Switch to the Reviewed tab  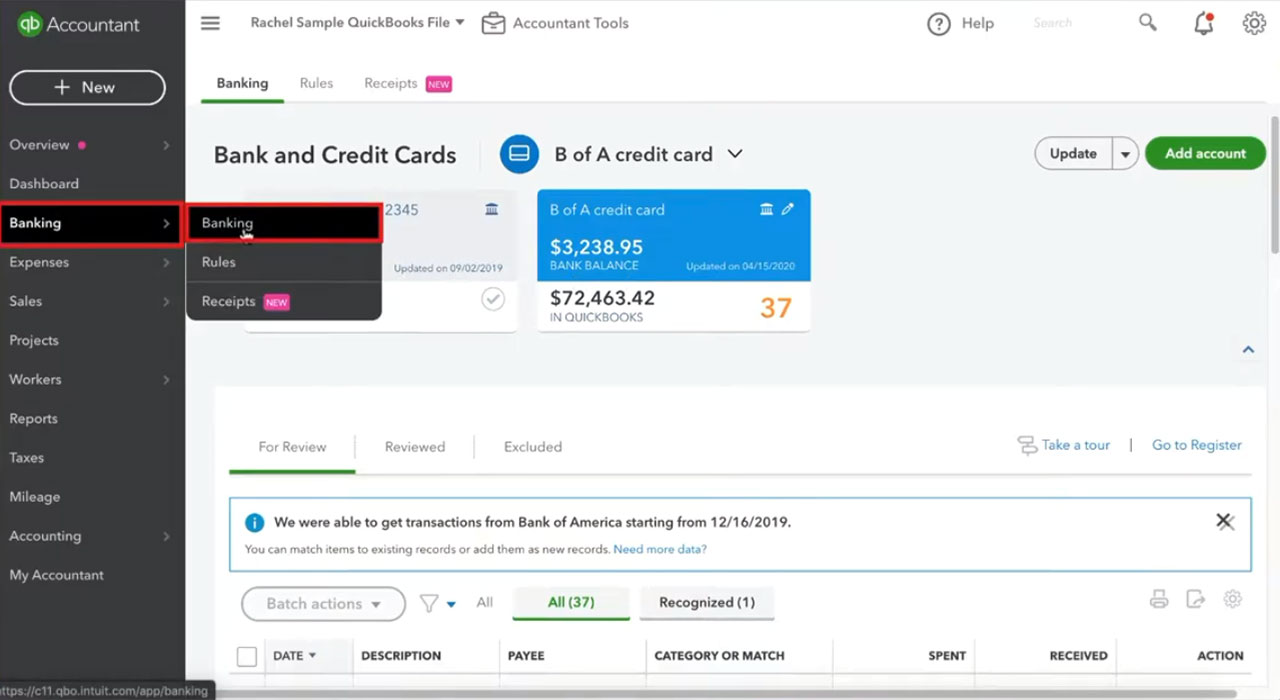pos(415,447)
